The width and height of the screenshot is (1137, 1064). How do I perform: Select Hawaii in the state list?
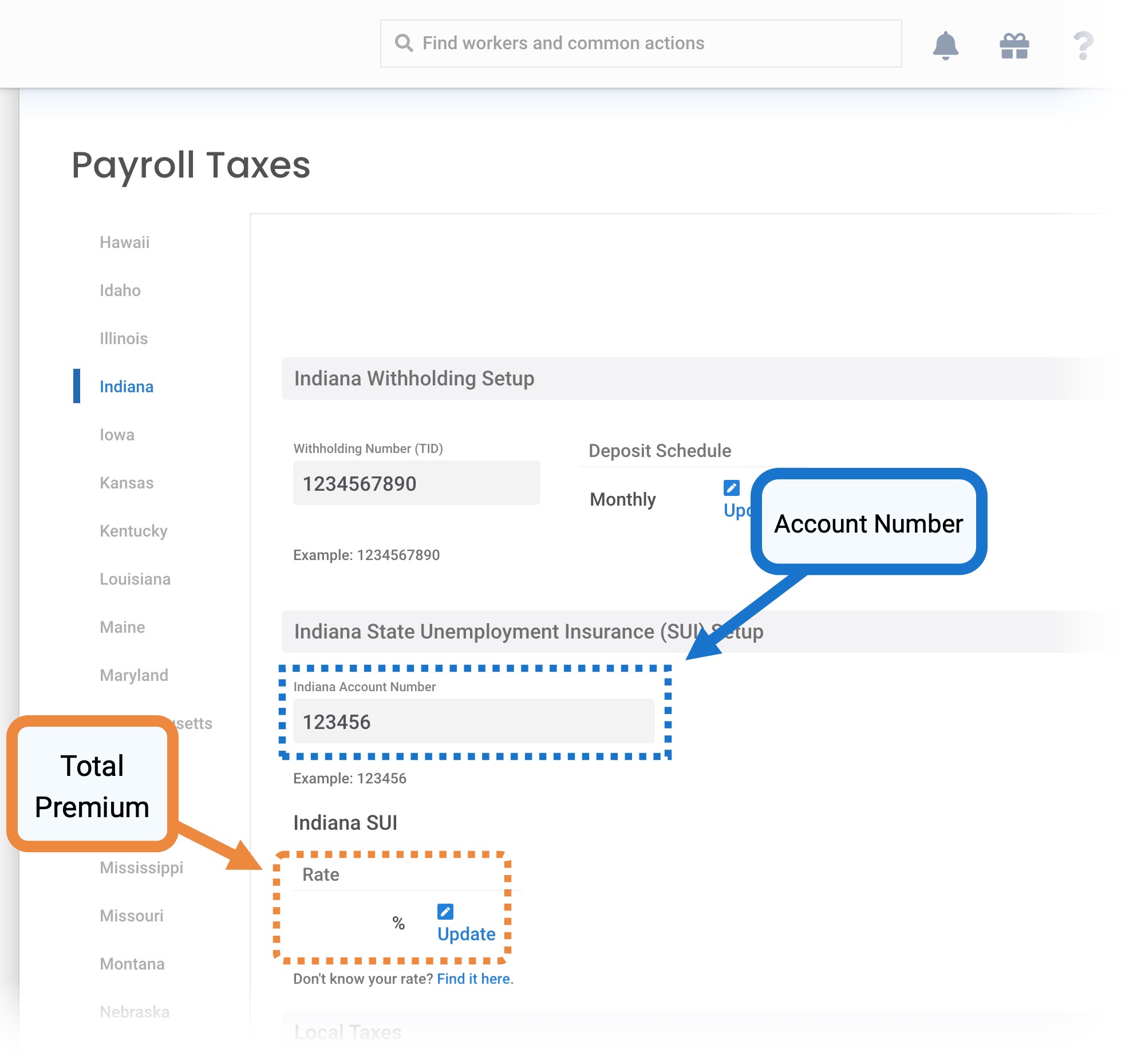pos(124,242)
